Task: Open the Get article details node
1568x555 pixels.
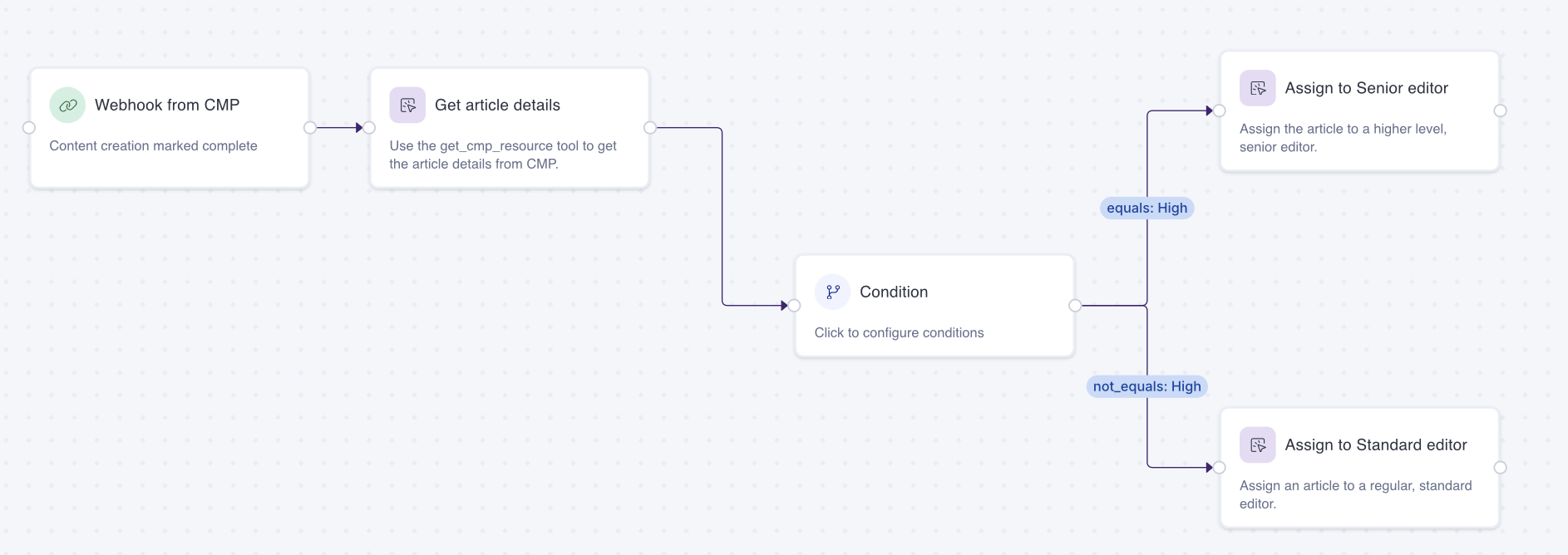Action: (497, 106)
